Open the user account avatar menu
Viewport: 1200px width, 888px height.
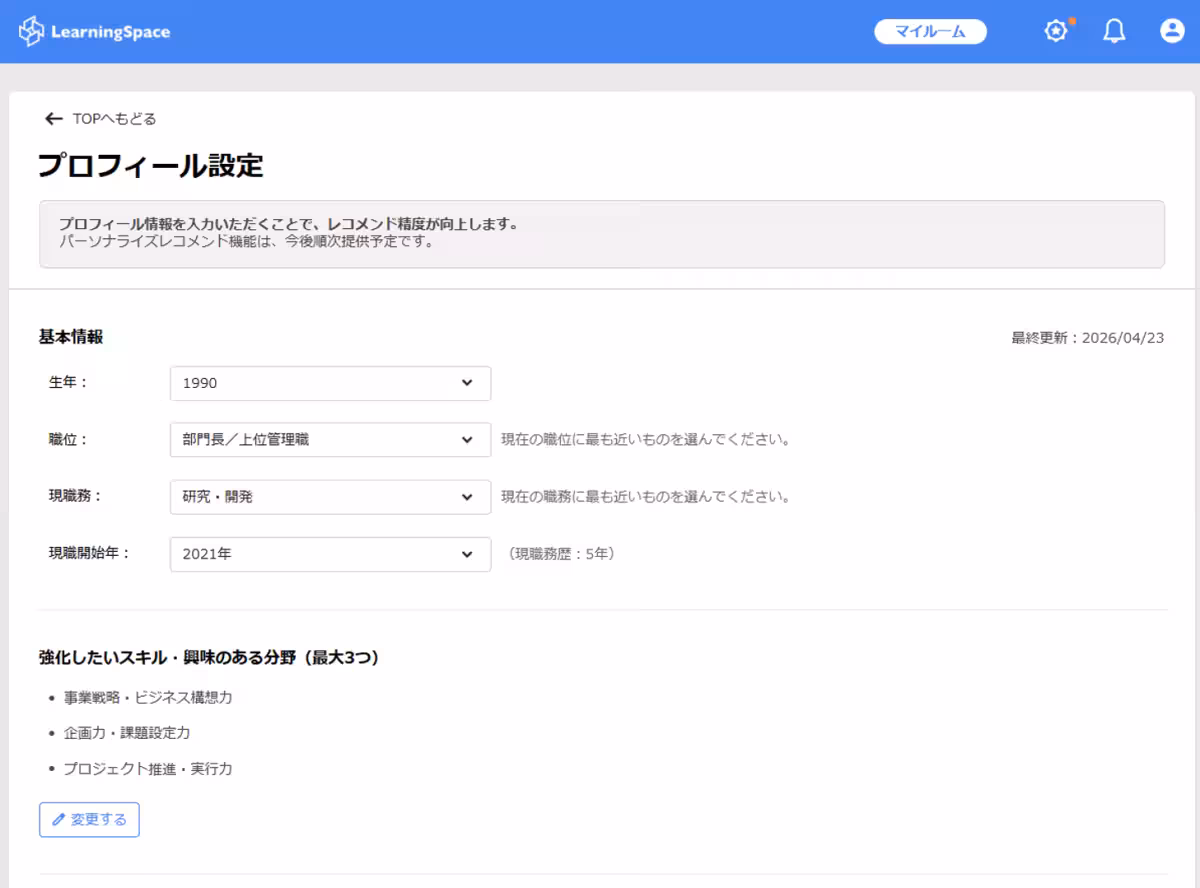pyautogui.click(x=1172, y=32)
